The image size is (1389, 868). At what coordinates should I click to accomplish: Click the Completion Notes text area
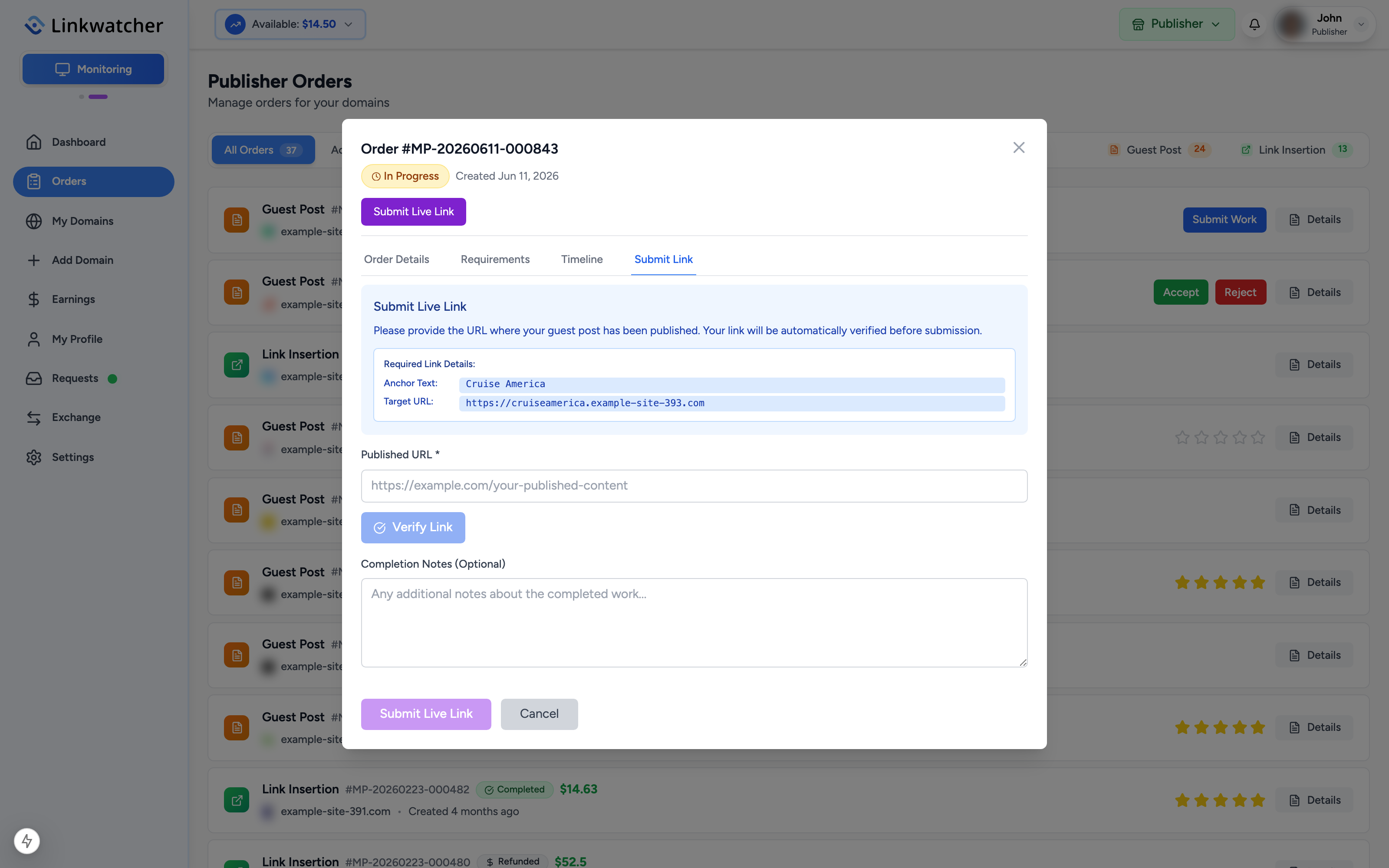[694, 622]
